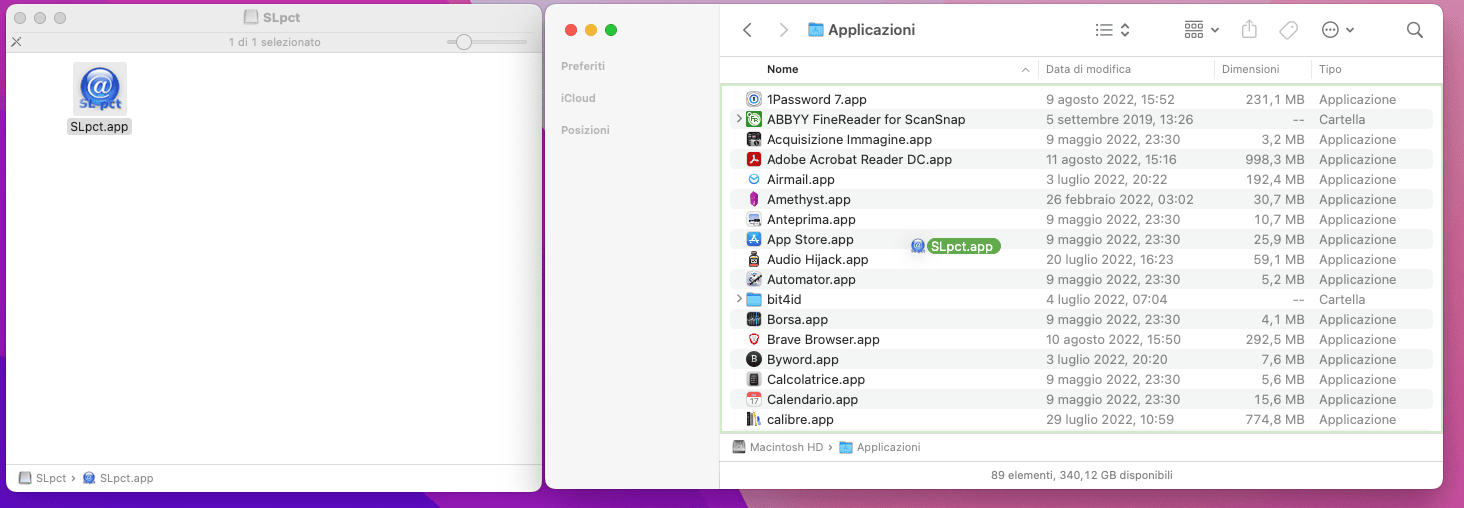The width and height of the screenshot is (1464, 508).
Task: Click the SLpct.app label under the icon
Action: [x=100, y=127]
